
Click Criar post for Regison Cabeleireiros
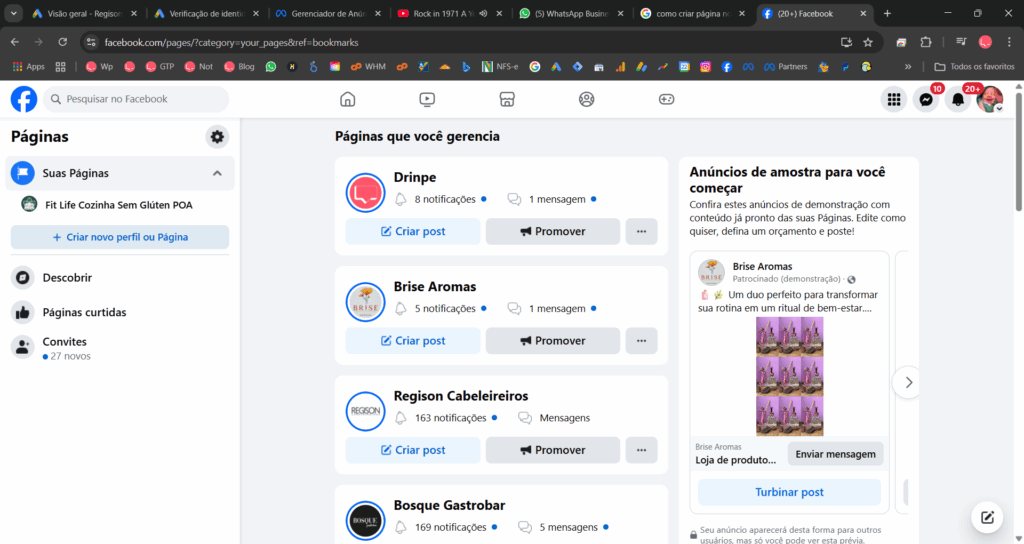[413, 450]
